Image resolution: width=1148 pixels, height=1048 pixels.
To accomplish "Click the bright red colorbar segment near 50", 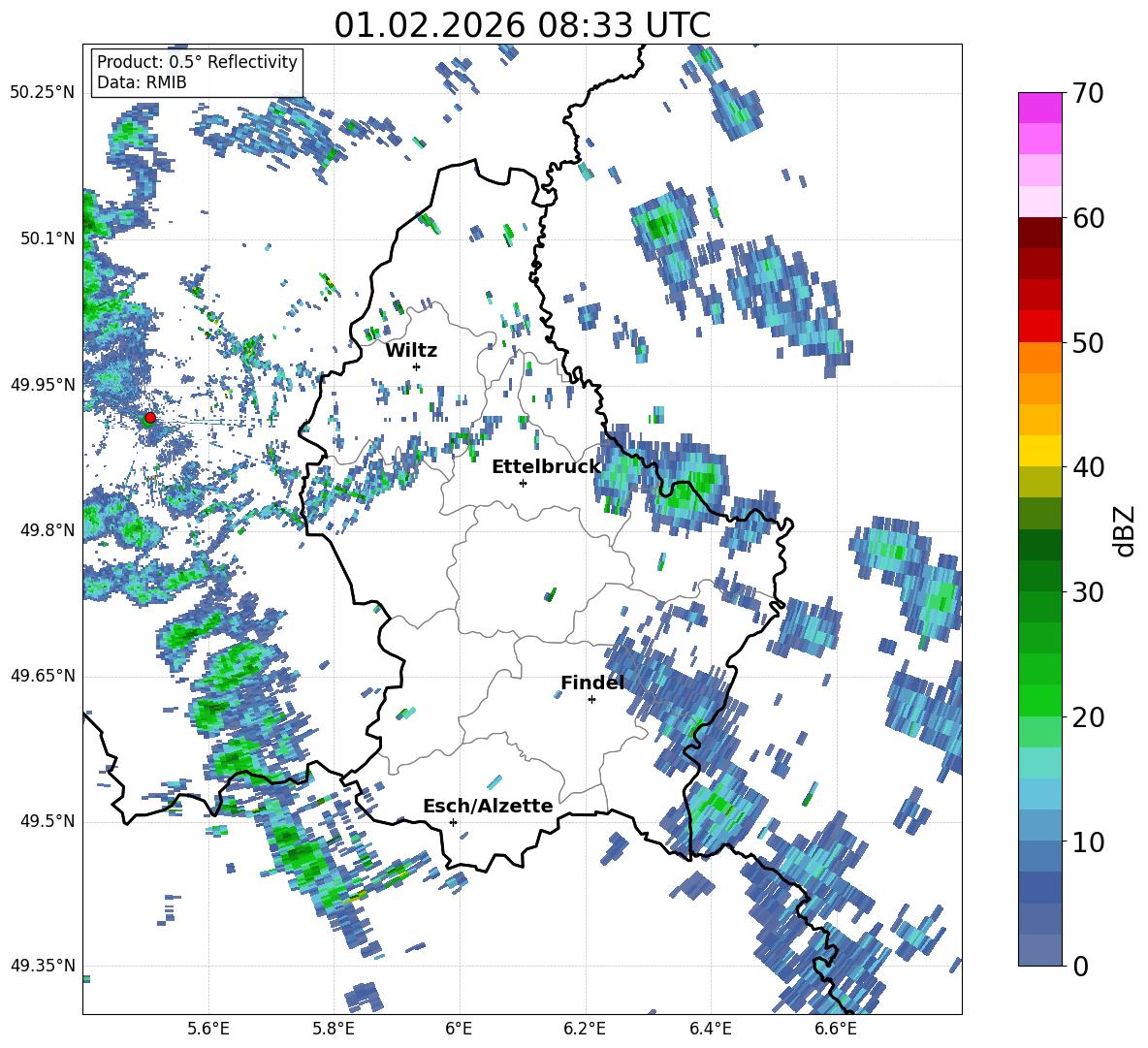I will pos(1039,327).
